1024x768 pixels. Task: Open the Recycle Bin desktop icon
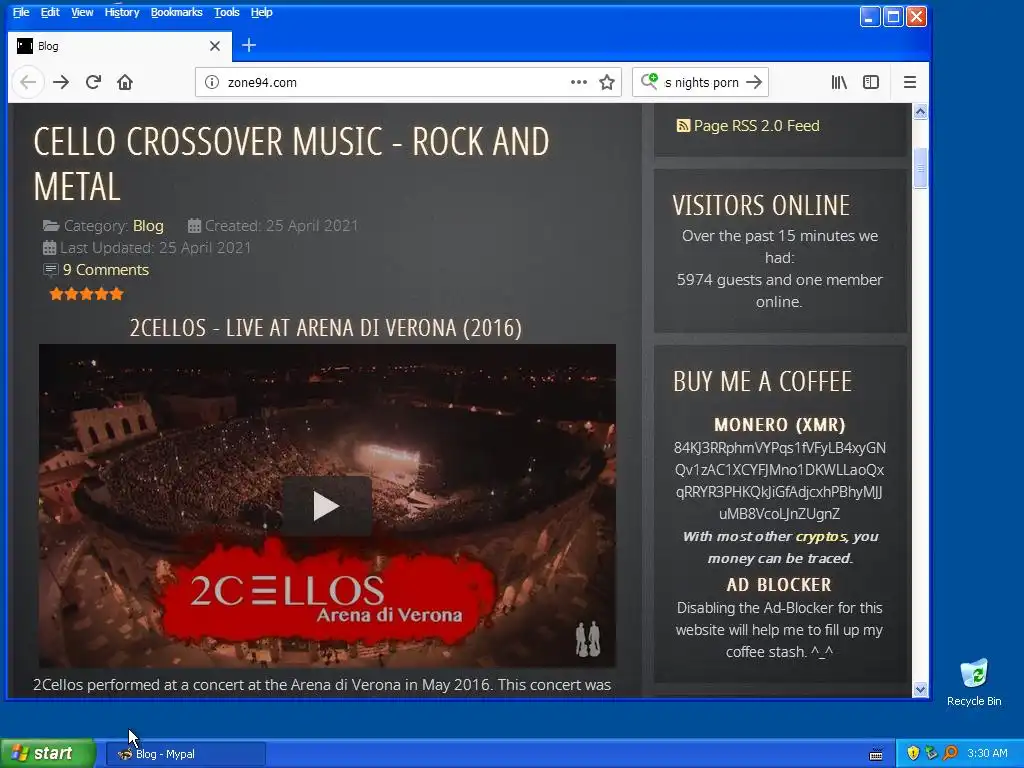(974, 683)
